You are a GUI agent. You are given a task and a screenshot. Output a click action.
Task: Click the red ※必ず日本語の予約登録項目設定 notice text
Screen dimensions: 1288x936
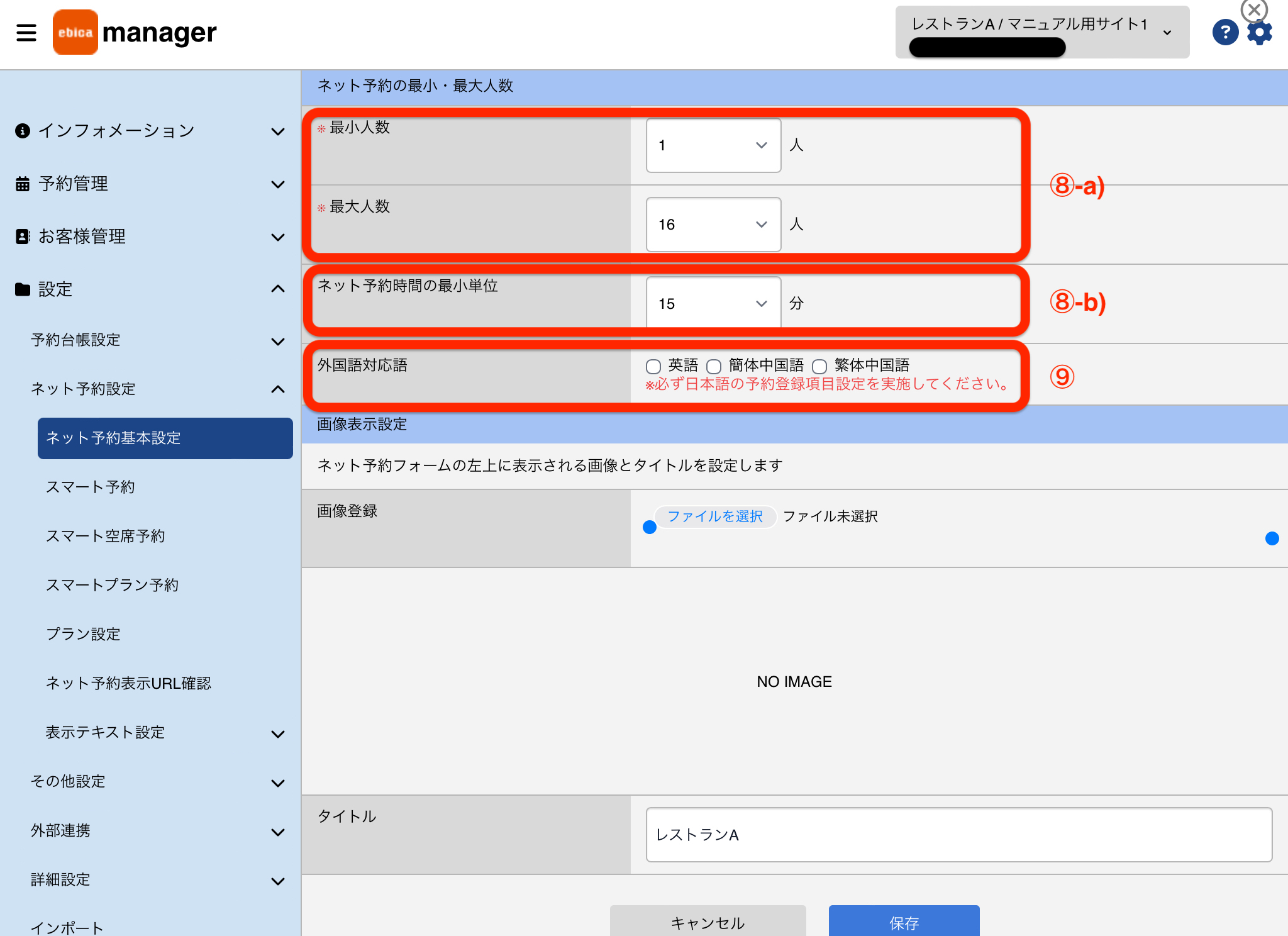(828, 384)
